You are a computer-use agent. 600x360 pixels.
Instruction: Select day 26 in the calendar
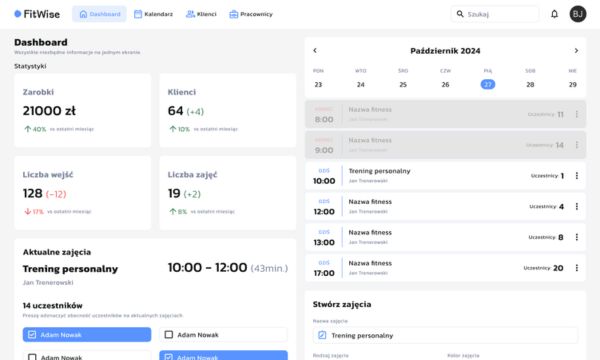pyautogui.click(x=445, y=85)
